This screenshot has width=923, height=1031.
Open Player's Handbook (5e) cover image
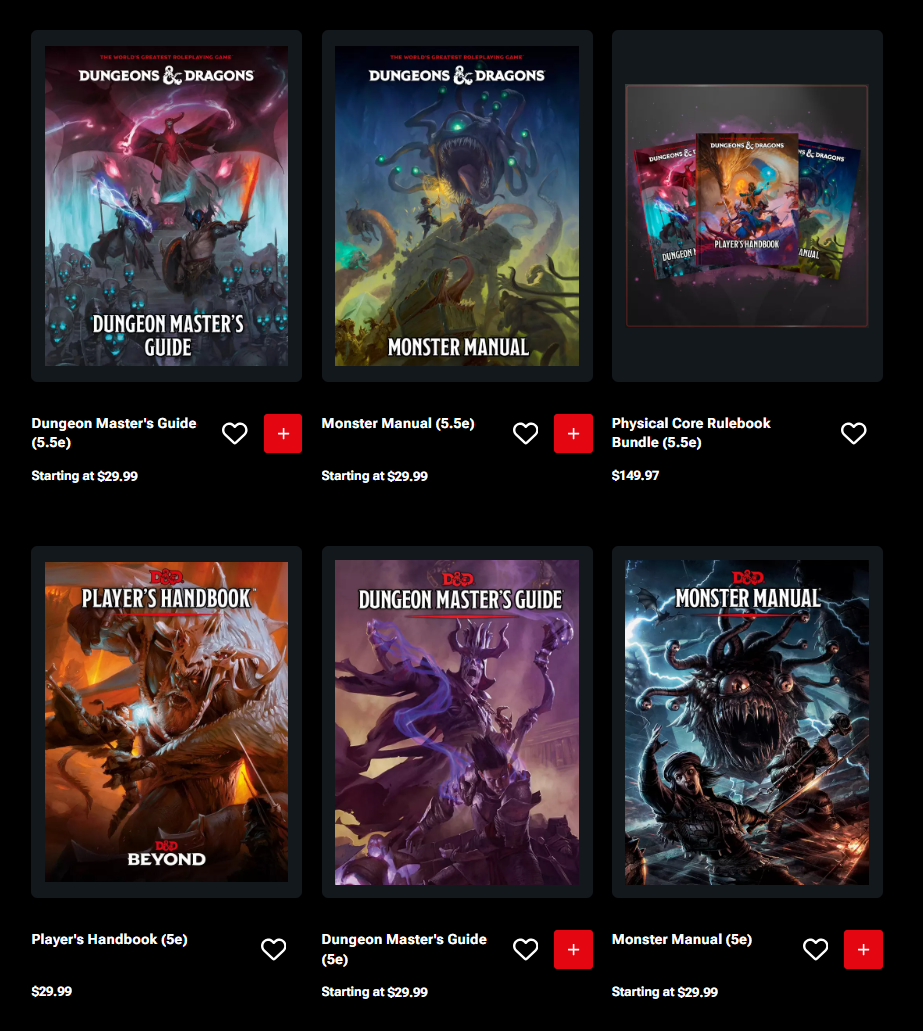pyautogui.click(x=166, y=721)
